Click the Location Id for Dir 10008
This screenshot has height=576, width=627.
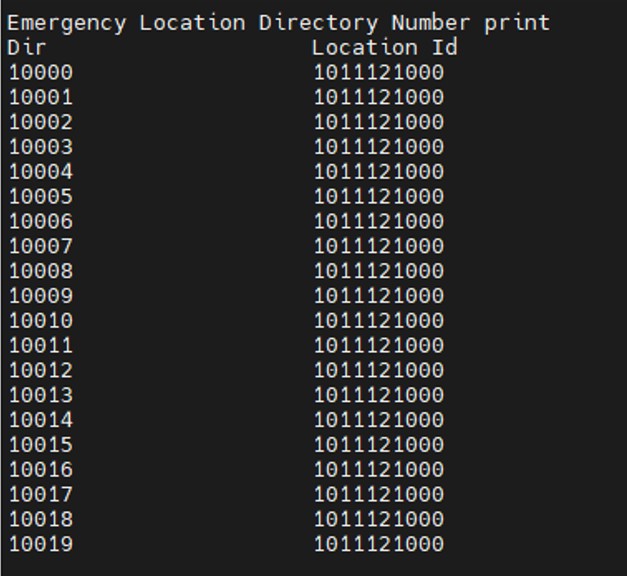[378, 271]
